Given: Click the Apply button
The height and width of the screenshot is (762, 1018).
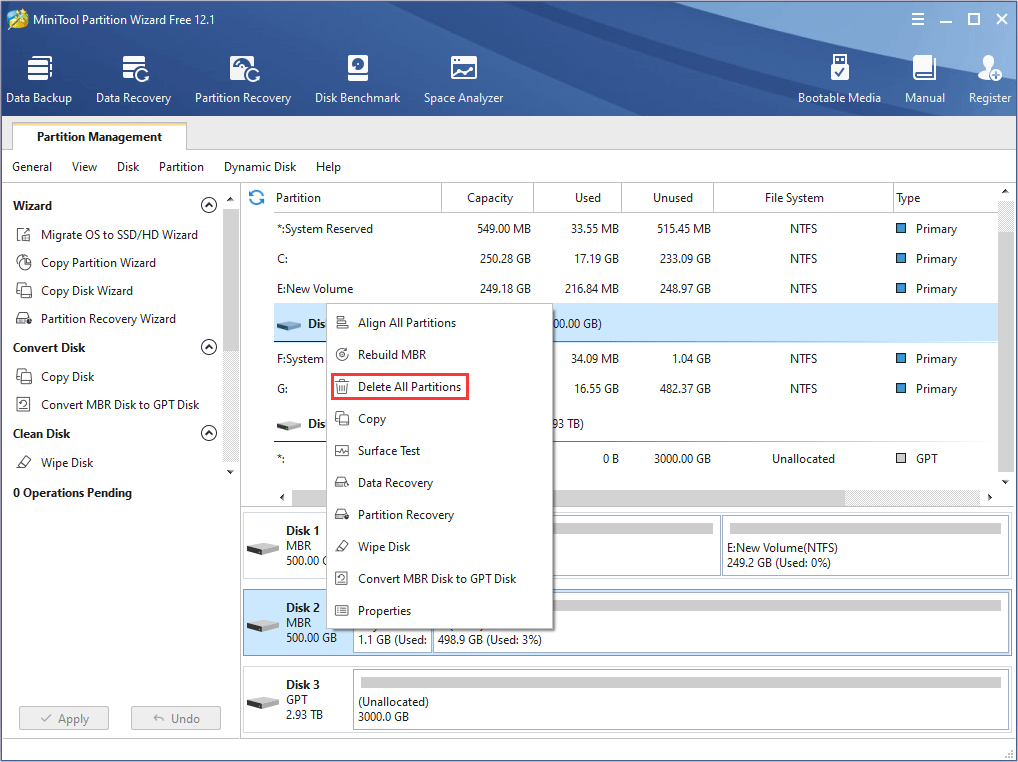Looking at the screenshot, I should (x=64, y=719).
